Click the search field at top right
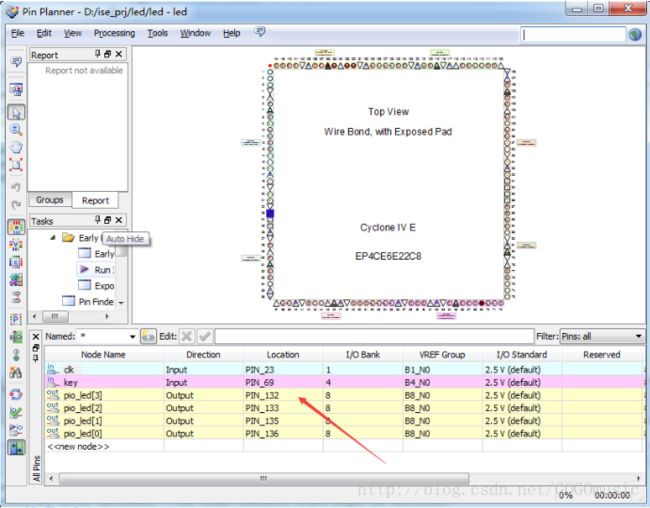The height and width of the screenshot is (508, 650). pos(573,35)
